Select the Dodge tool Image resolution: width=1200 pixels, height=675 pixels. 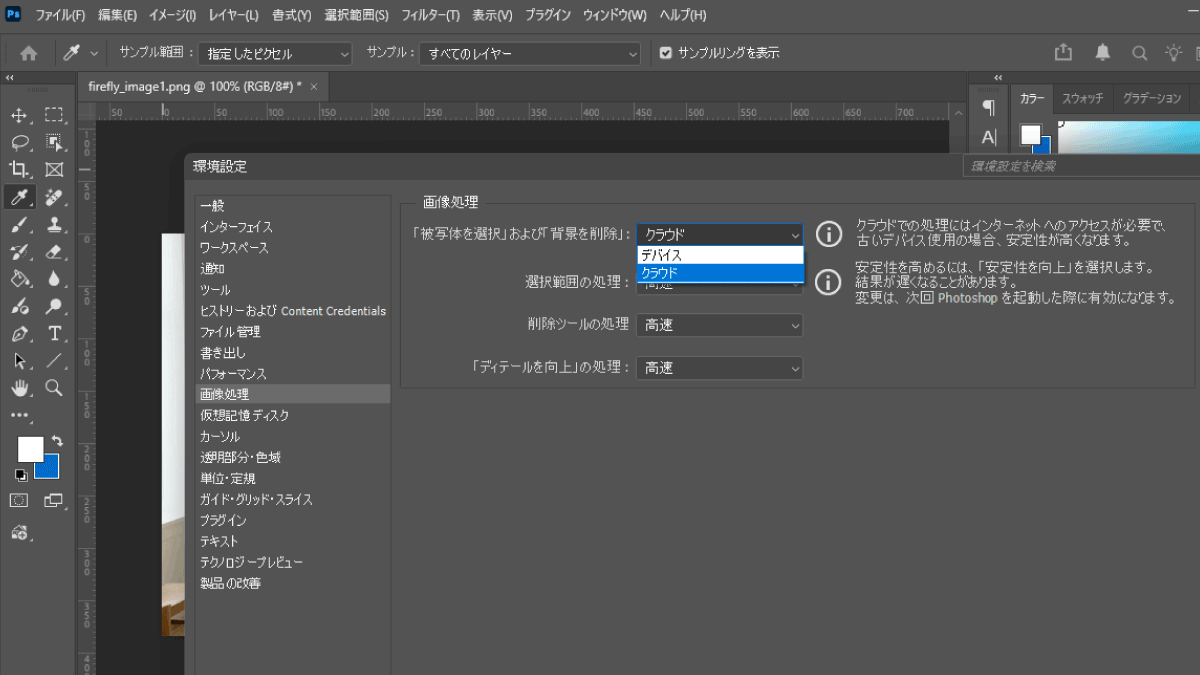(x=54, y=306)
